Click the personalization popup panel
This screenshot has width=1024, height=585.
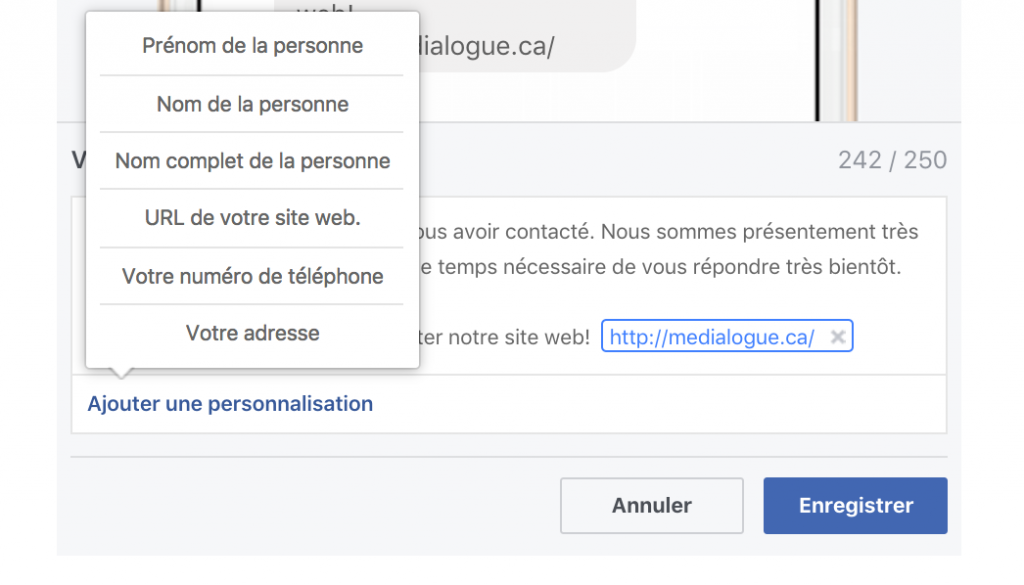pyautogui.click(x=250, y=190)
